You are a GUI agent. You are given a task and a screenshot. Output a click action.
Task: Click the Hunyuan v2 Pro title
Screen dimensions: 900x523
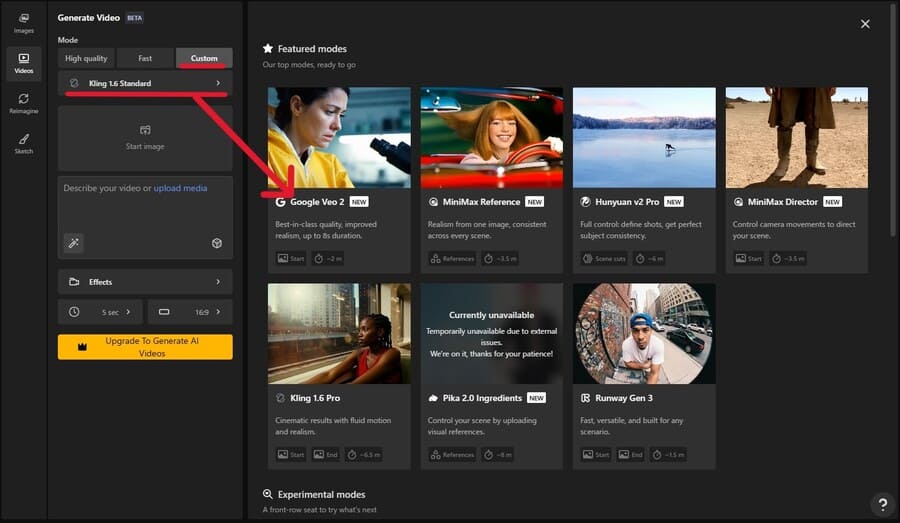coord(627,202)
